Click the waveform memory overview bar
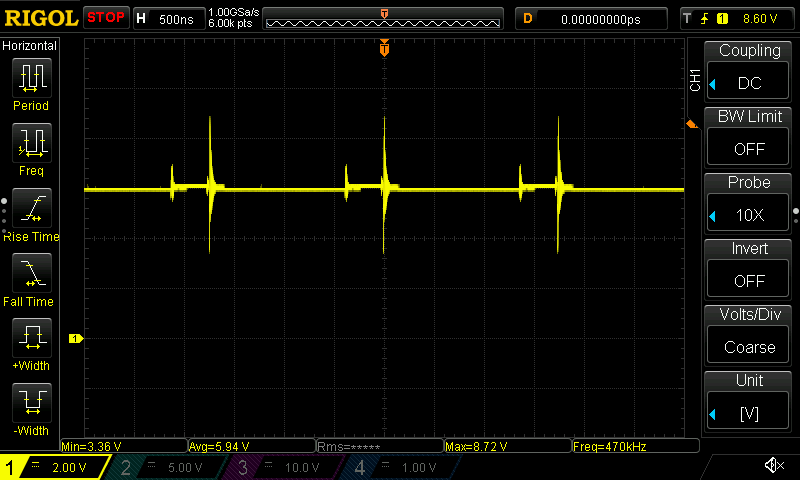 (x=383, y=19)
